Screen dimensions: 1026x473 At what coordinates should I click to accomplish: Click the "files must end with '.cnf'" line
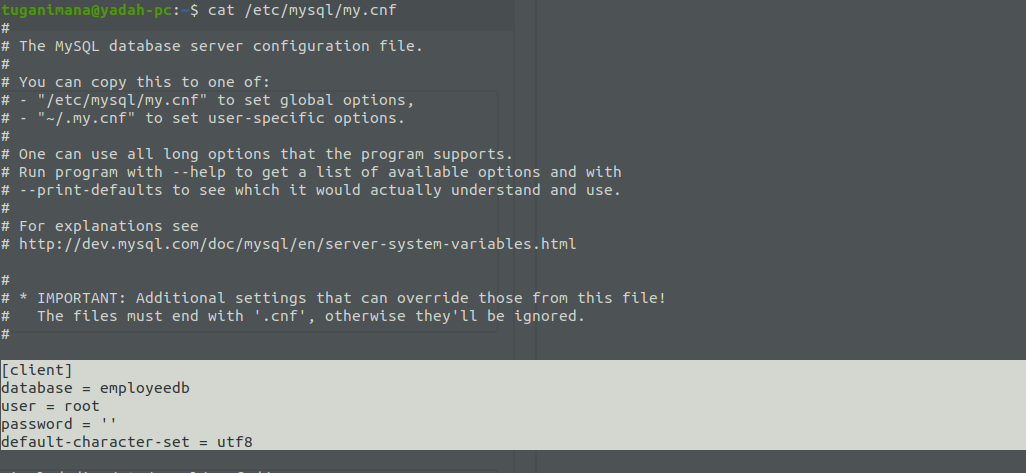point(310,316)
